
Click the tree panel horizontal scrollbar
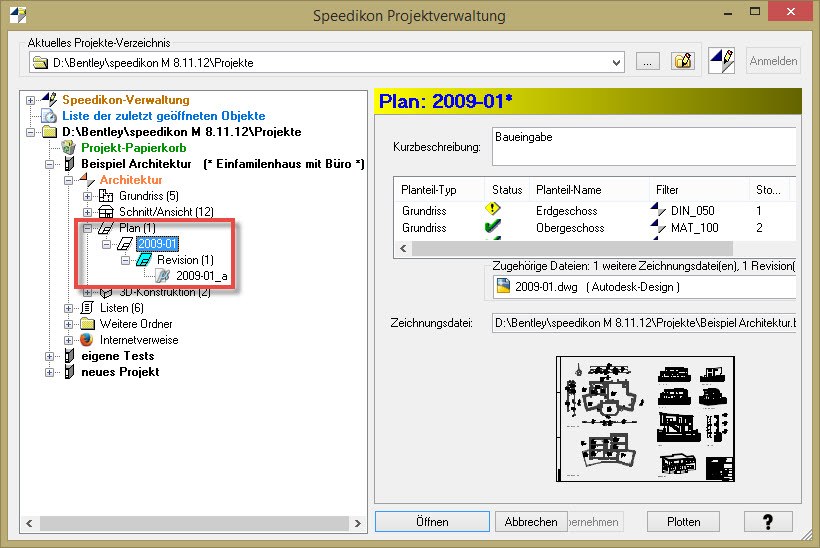pos(193,523)
